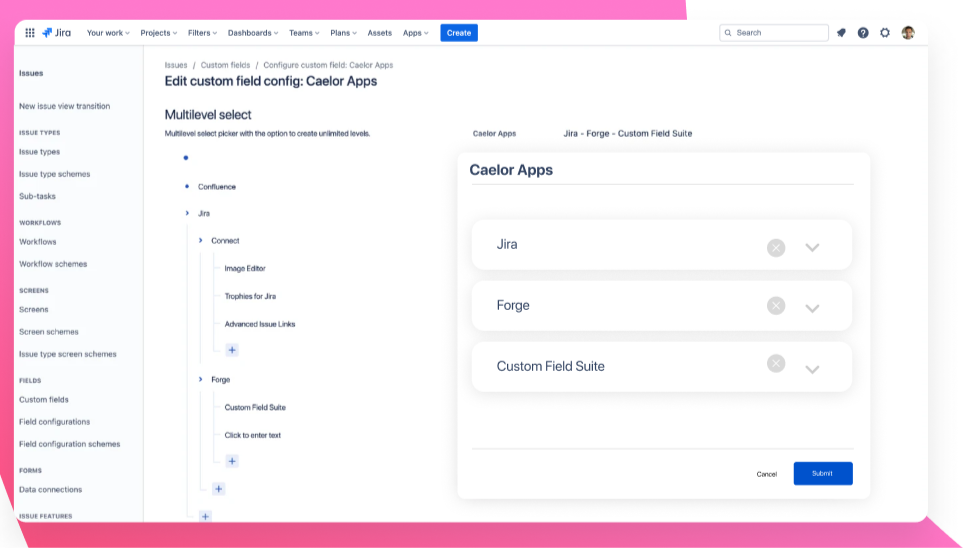The height and width of the screenshot is (548, 963).
Task: Open Issue type schemes in sidebar
Action: [55, 174]
